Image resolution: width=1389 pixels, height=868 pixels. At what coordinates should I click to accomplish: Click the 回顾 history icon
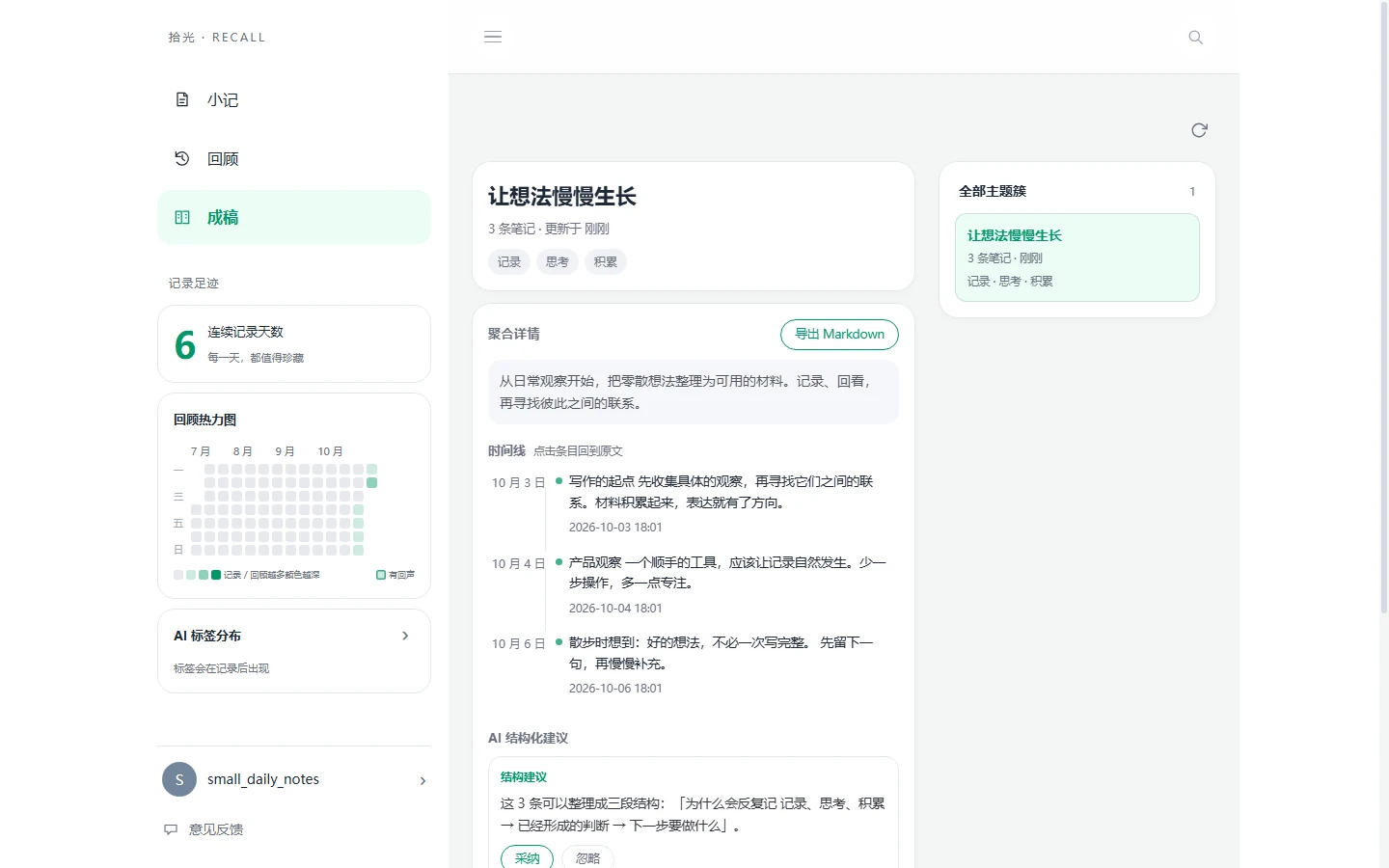click(182, 158)
